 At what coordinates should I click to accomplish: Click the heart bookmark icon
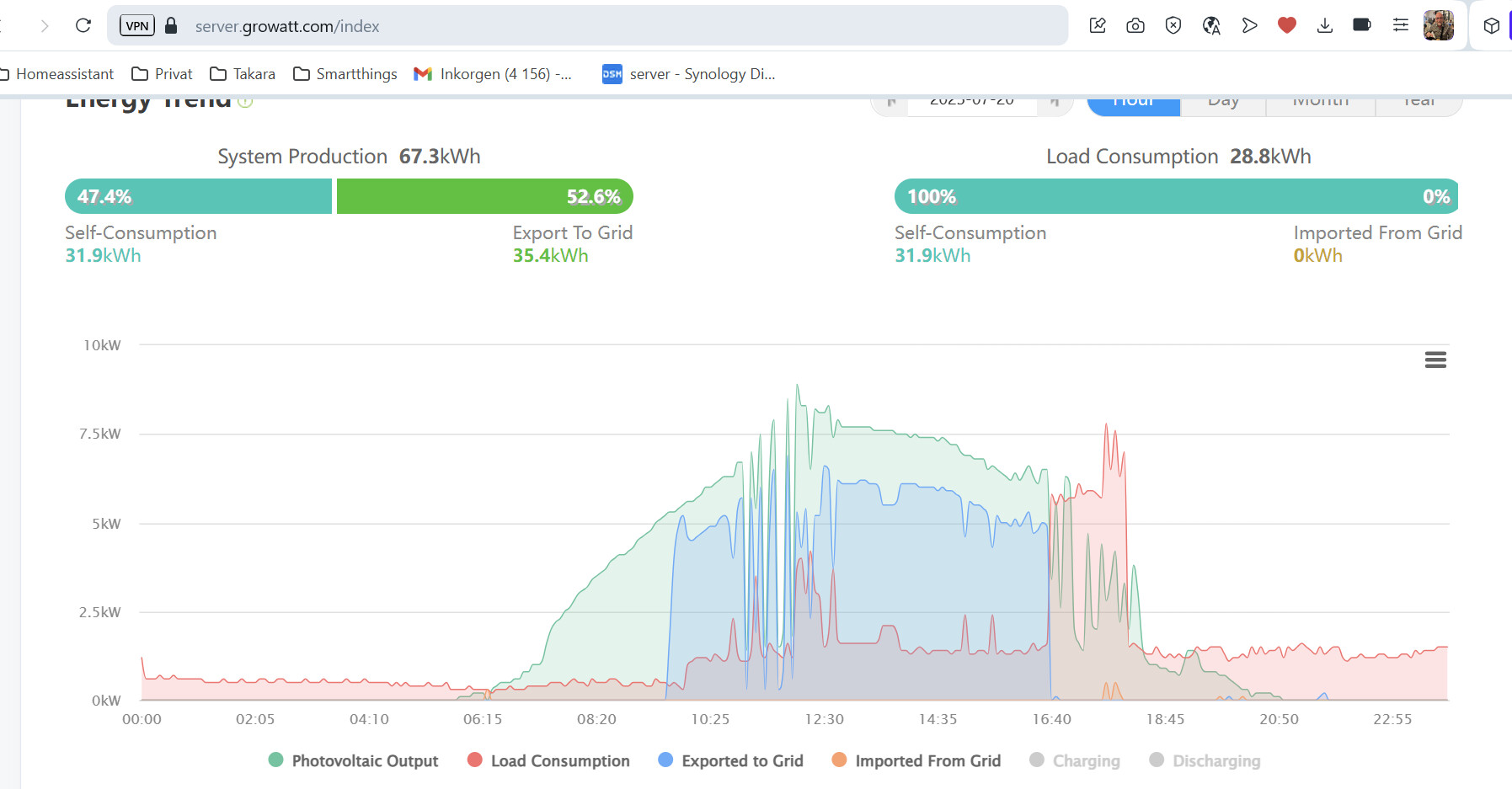pyautogui.click(x=1286, y=26)
